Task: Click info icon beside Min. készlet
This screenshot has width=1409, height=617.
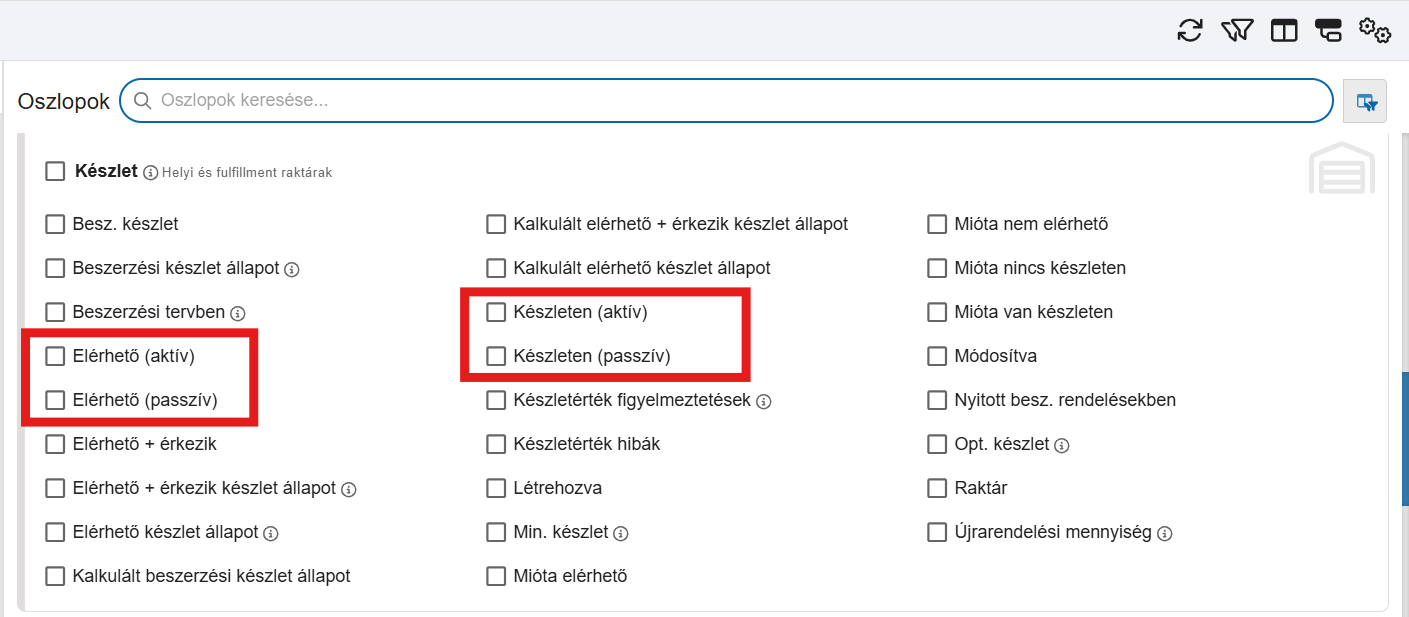Action: pyautogui.click(x=620, y=533)
